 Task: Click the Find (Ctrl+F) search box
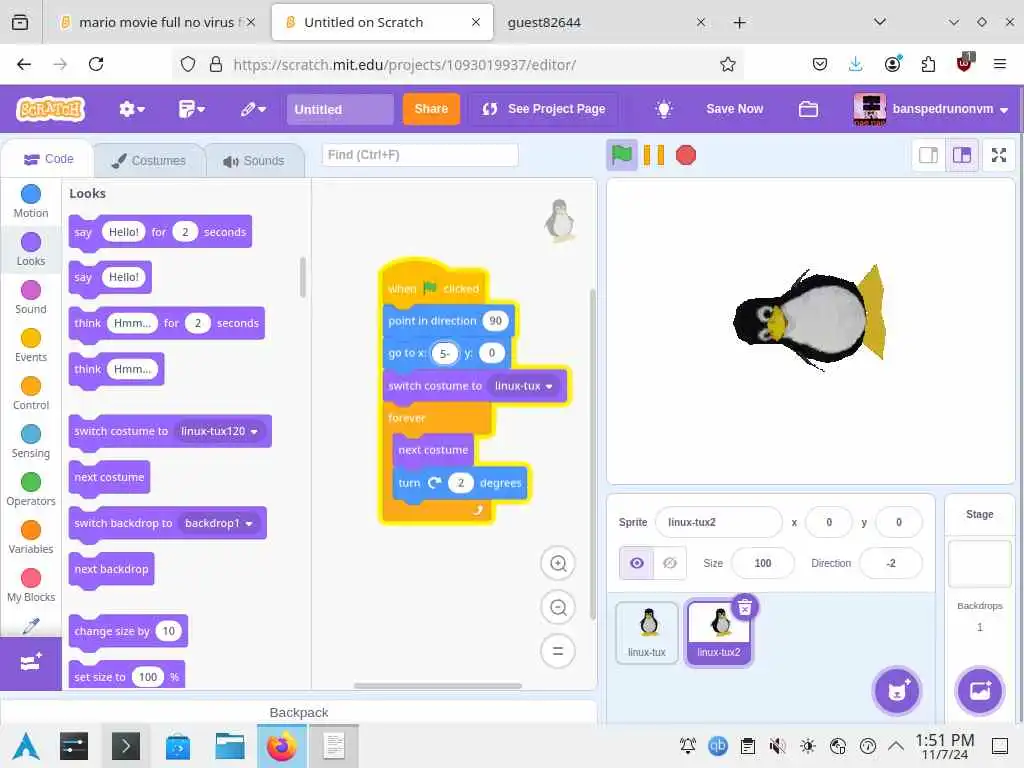point(420,155)
